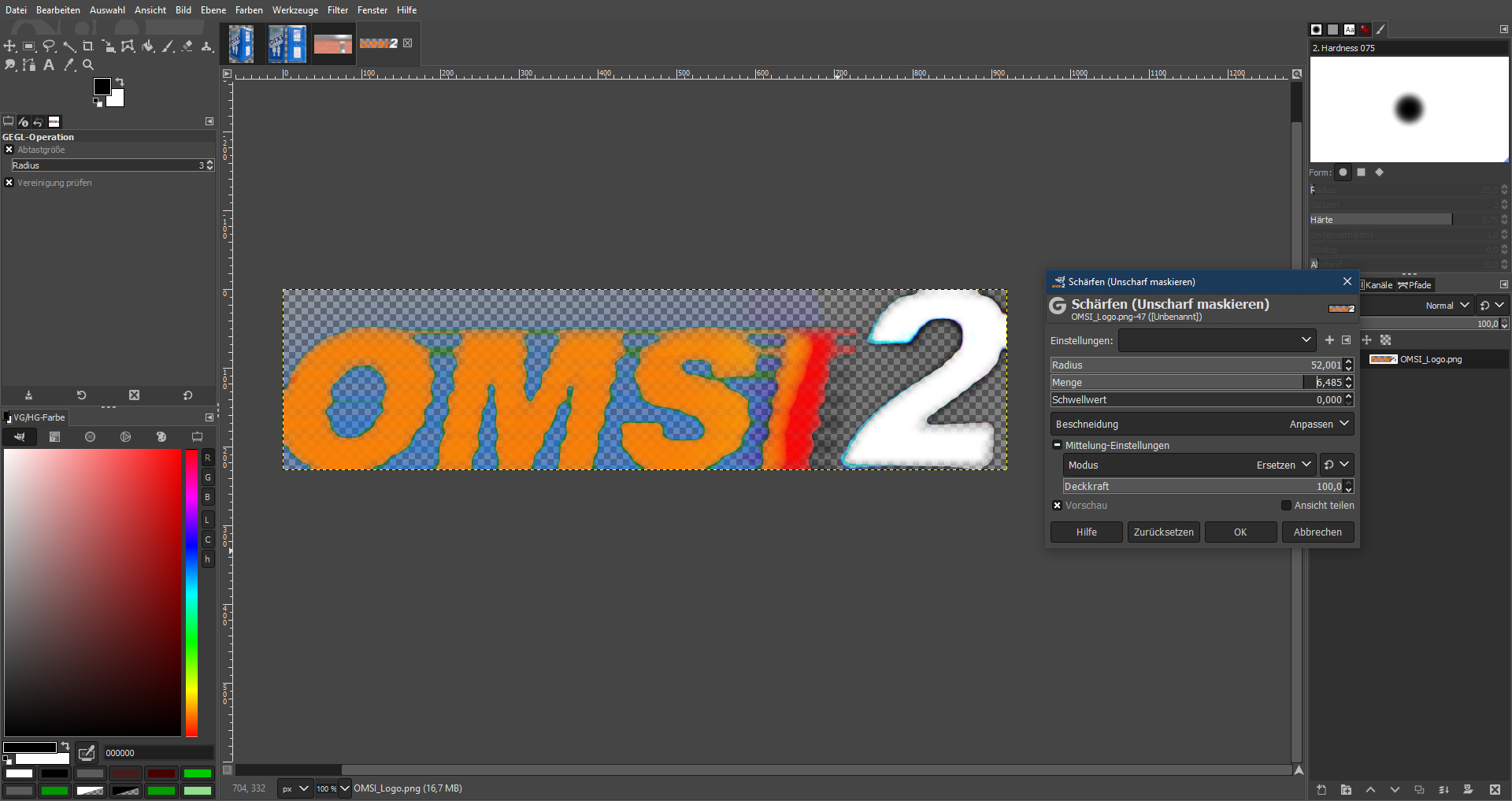Select the Move tool in the toolbox

[x=10, y=46]
